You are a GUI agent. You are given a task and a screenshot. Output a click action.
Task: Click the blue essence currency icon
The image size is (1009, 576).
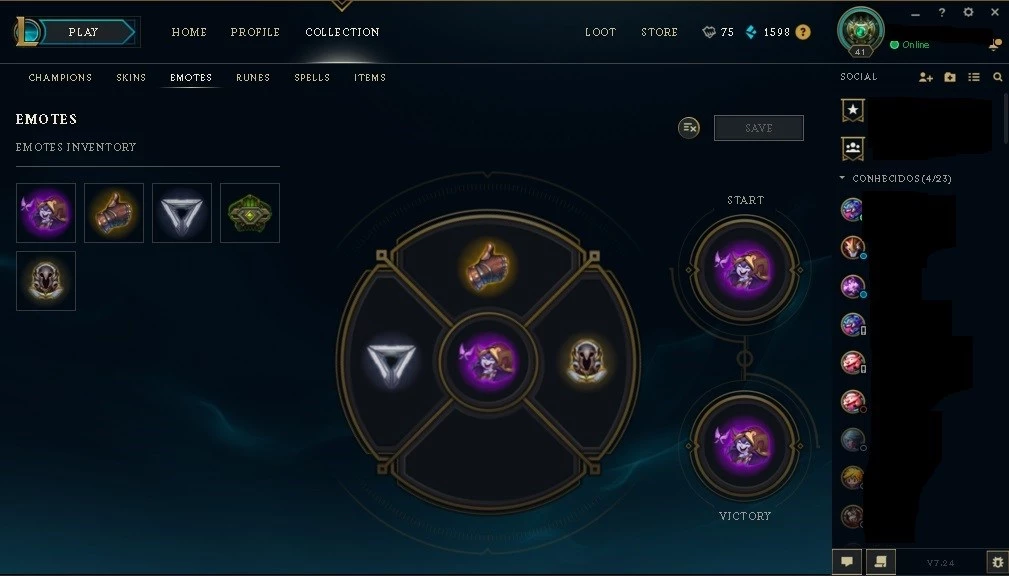tap(750, 32)
